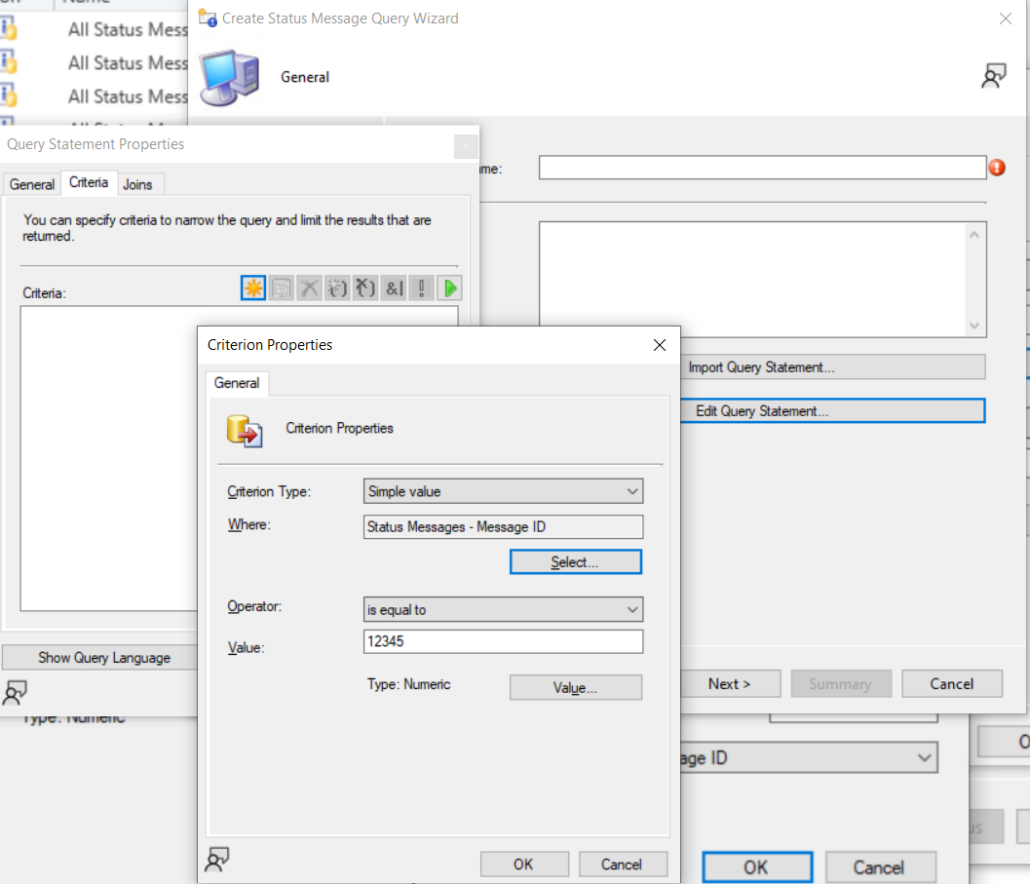Click the Not operator exclamation icon
Viewport: 1030px width, 884px height.
(x=422, y=288)
